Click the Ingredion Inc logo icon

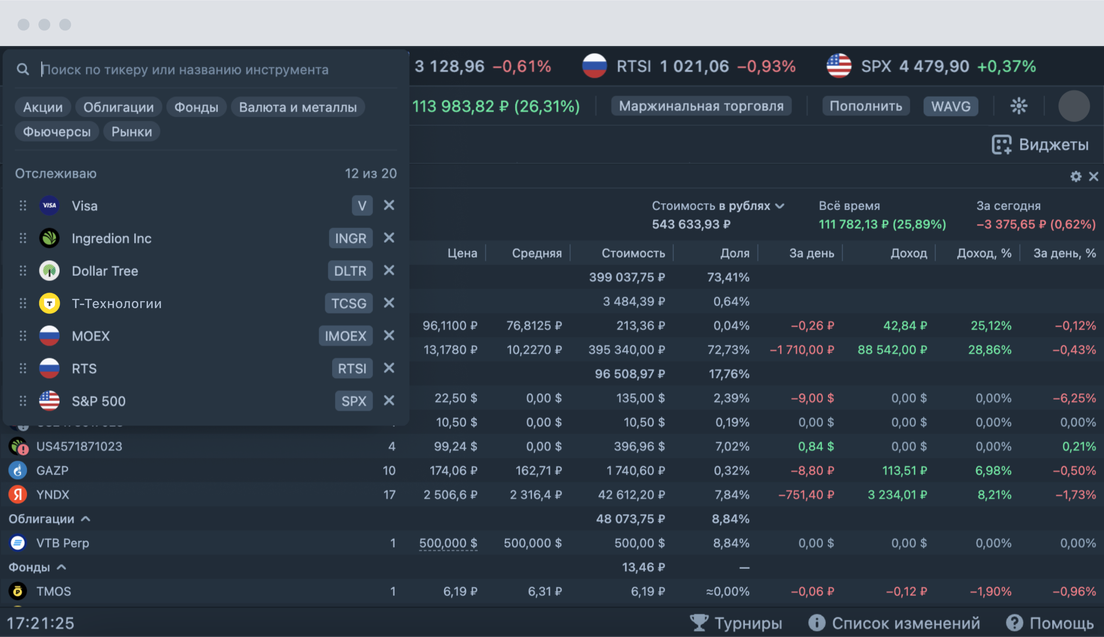tap(49, 238)
